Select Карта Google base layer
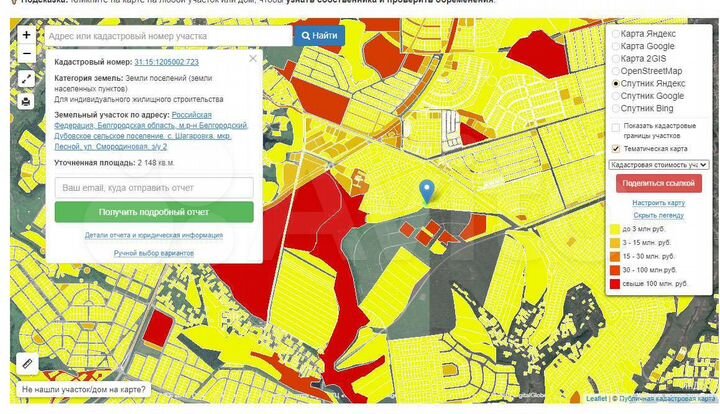Screen dimensions: 720x414 click(616, 46)
